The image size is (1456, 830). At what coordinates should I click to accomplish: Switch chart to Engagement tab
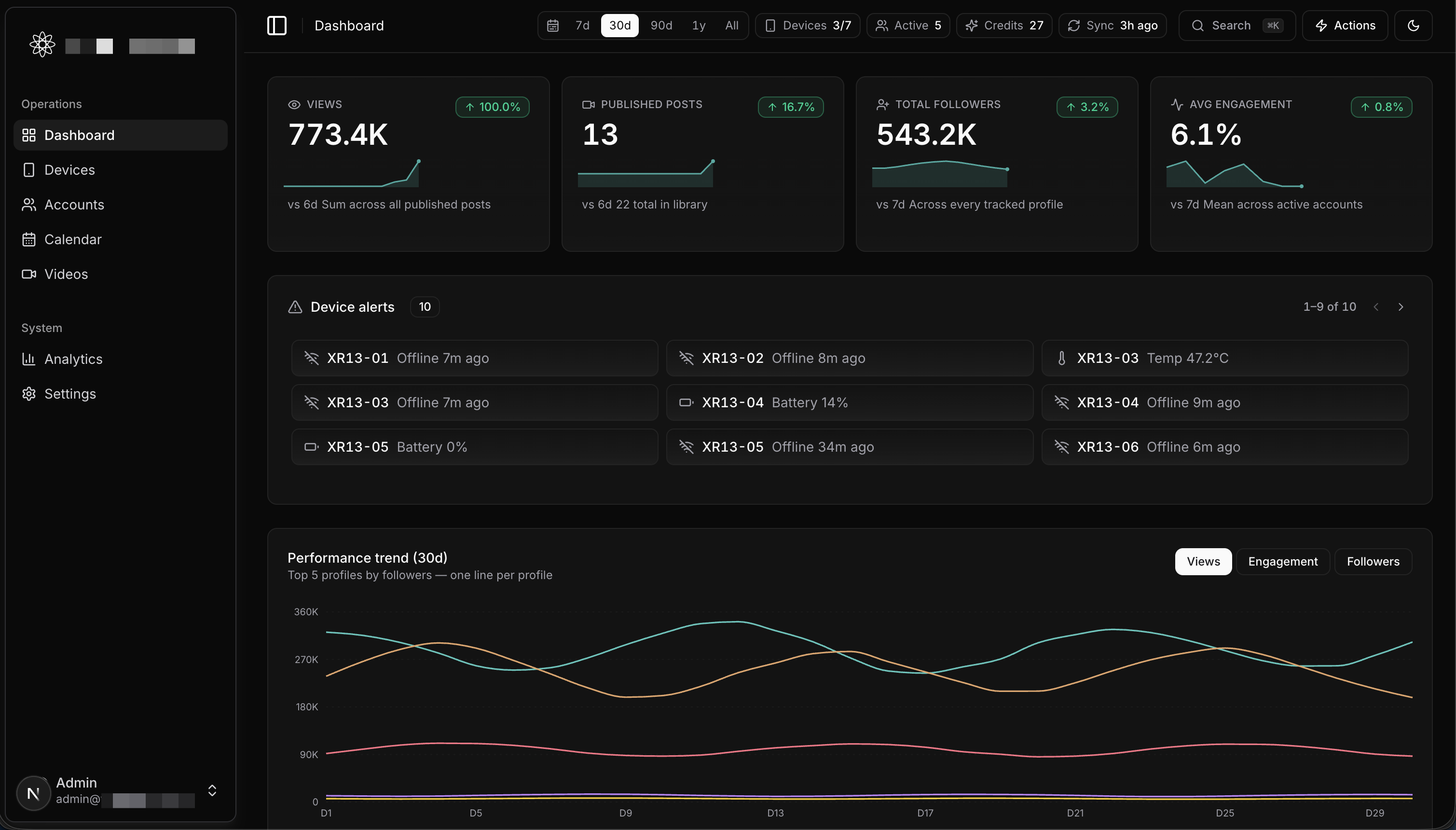(x=1283, y=562)
